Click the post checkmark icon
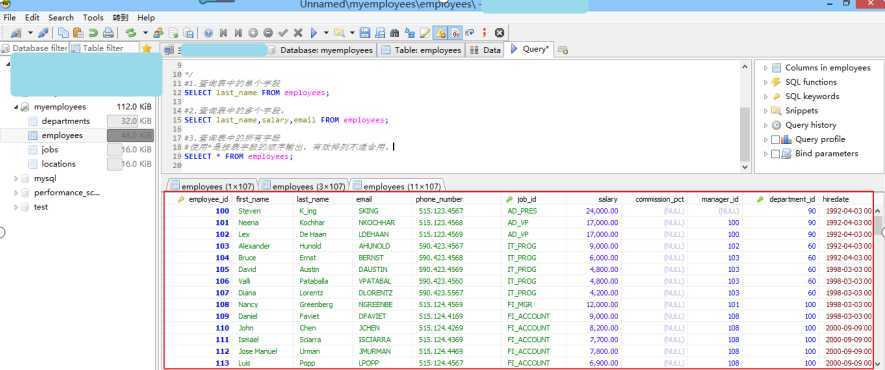Viewport: 885px width, 370px height. (x=283, y=33)
